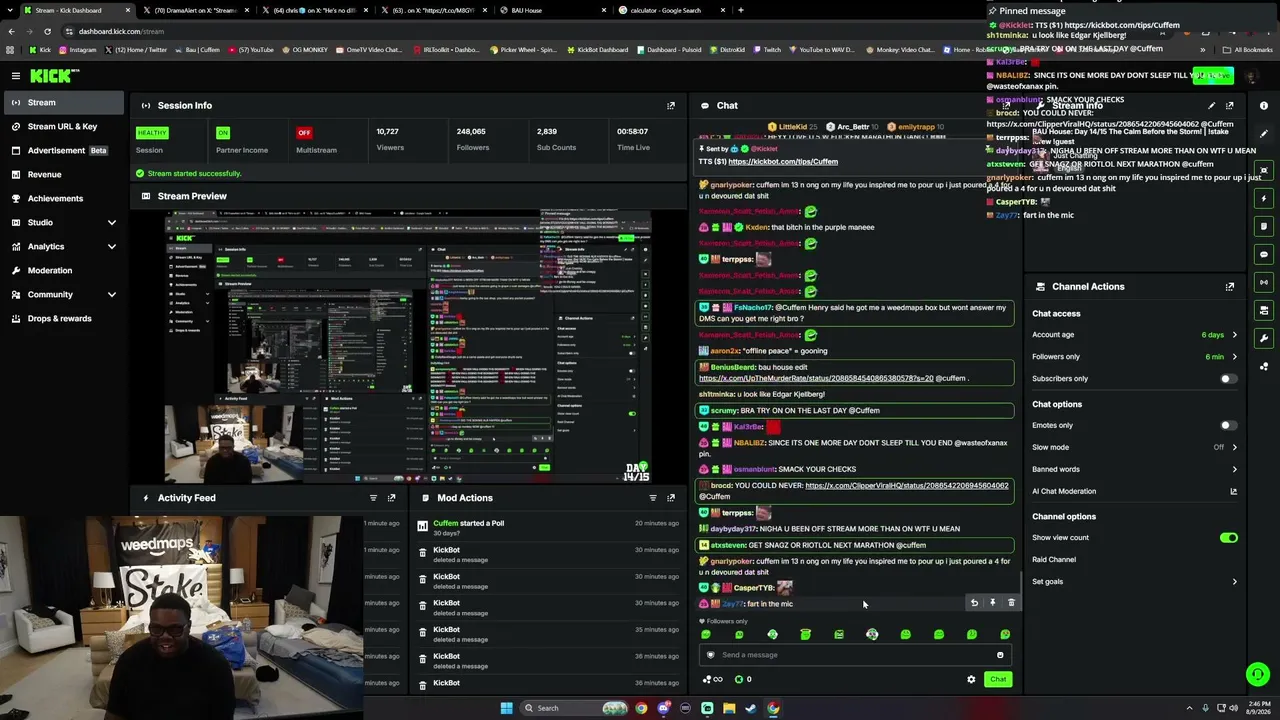Open the hamburger menu beside Kick logo

[x=16, y=76]
